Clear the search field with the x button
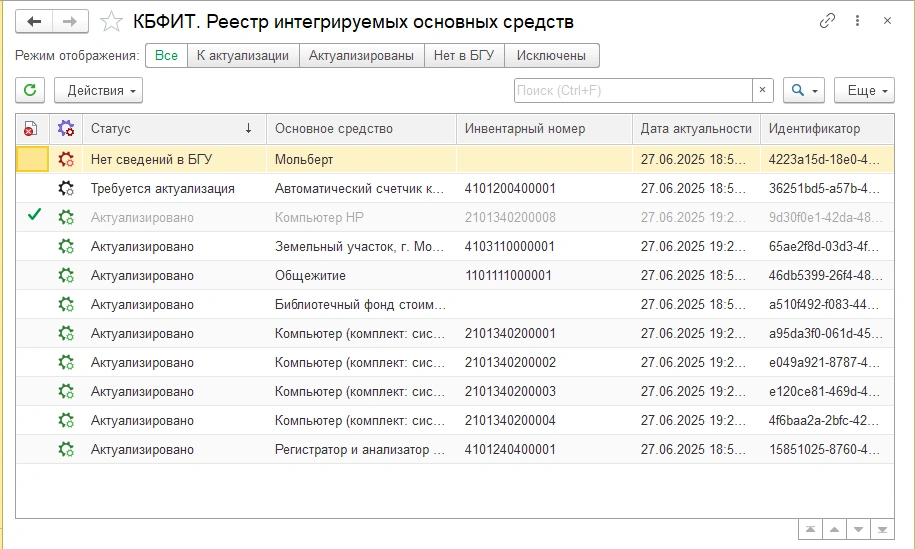This screenshot has width=915, height=549. click(x=762, y=90)
